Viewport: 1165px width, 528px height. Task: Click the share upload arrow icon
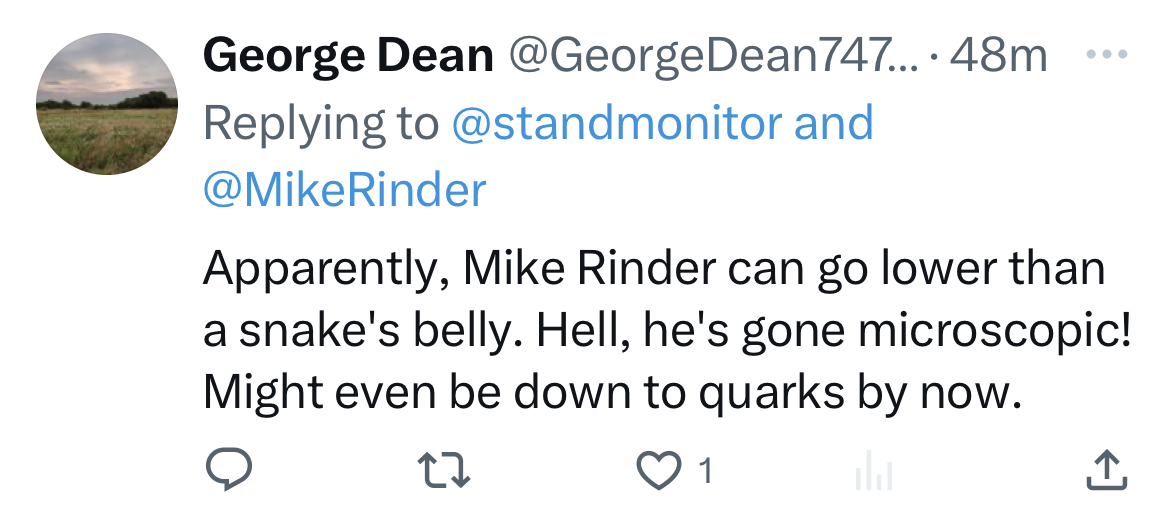point(1107,470)
